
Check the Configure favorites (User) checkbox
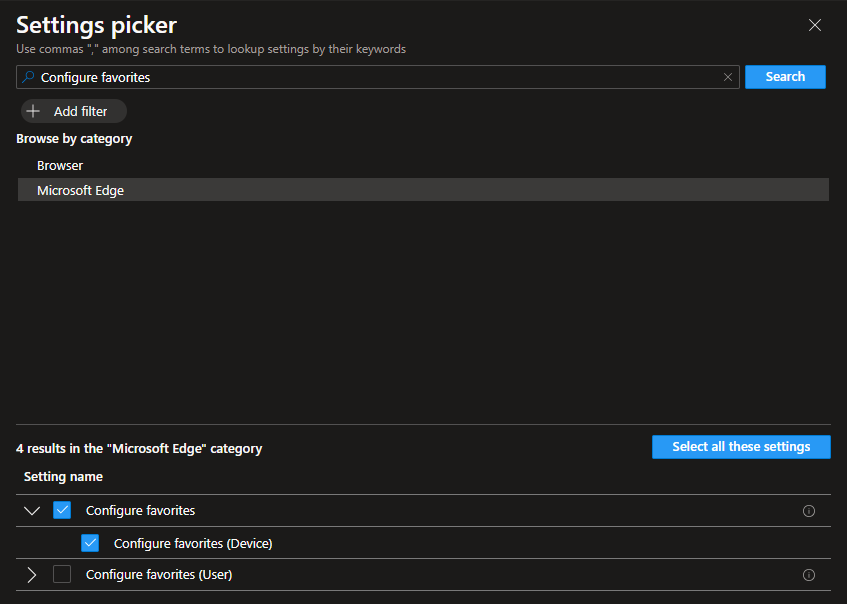pyautogui.click(x=62, y=575)
